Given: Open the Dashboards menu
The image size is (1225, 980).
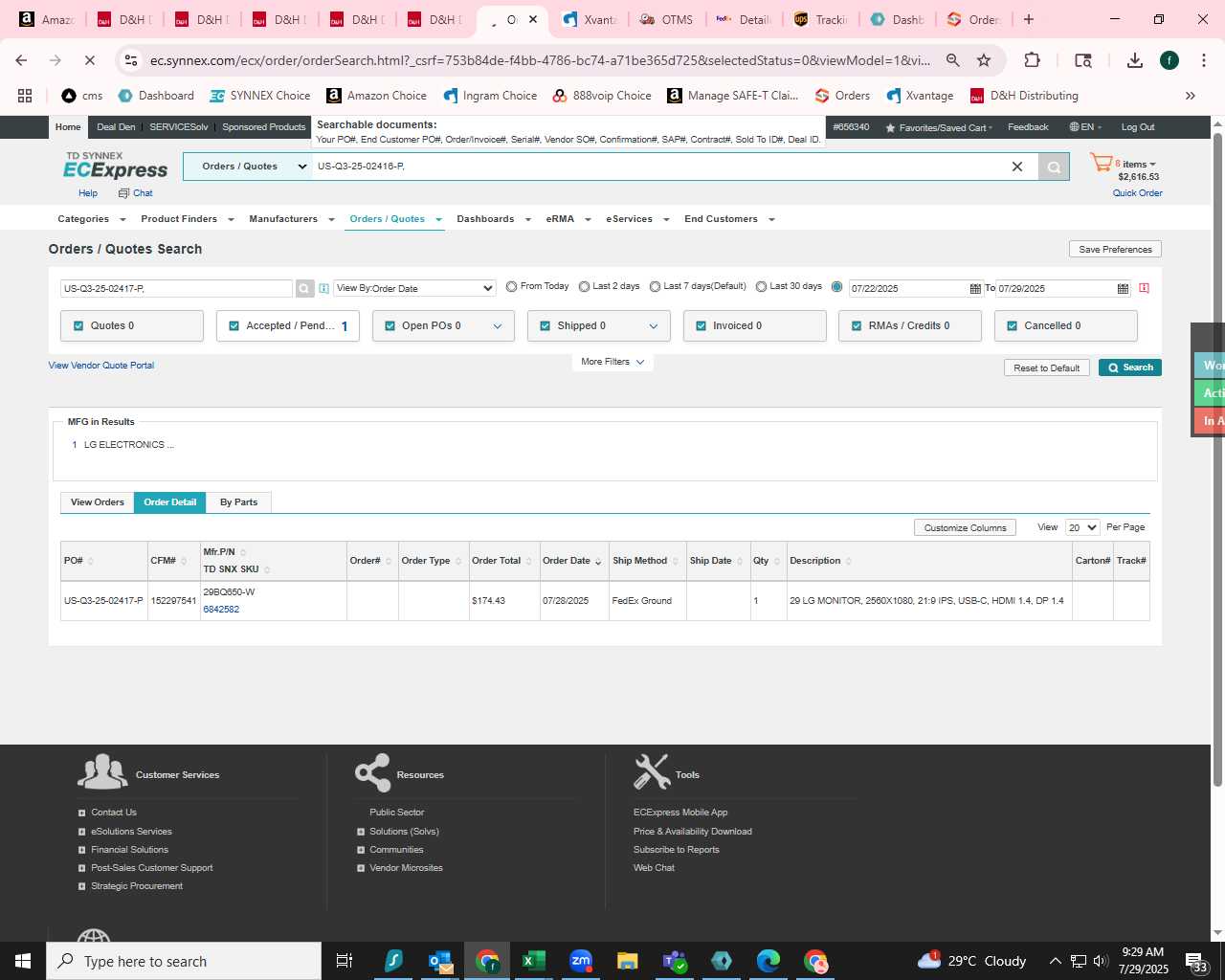Looking at the screenshot, I should coord(494,219).
